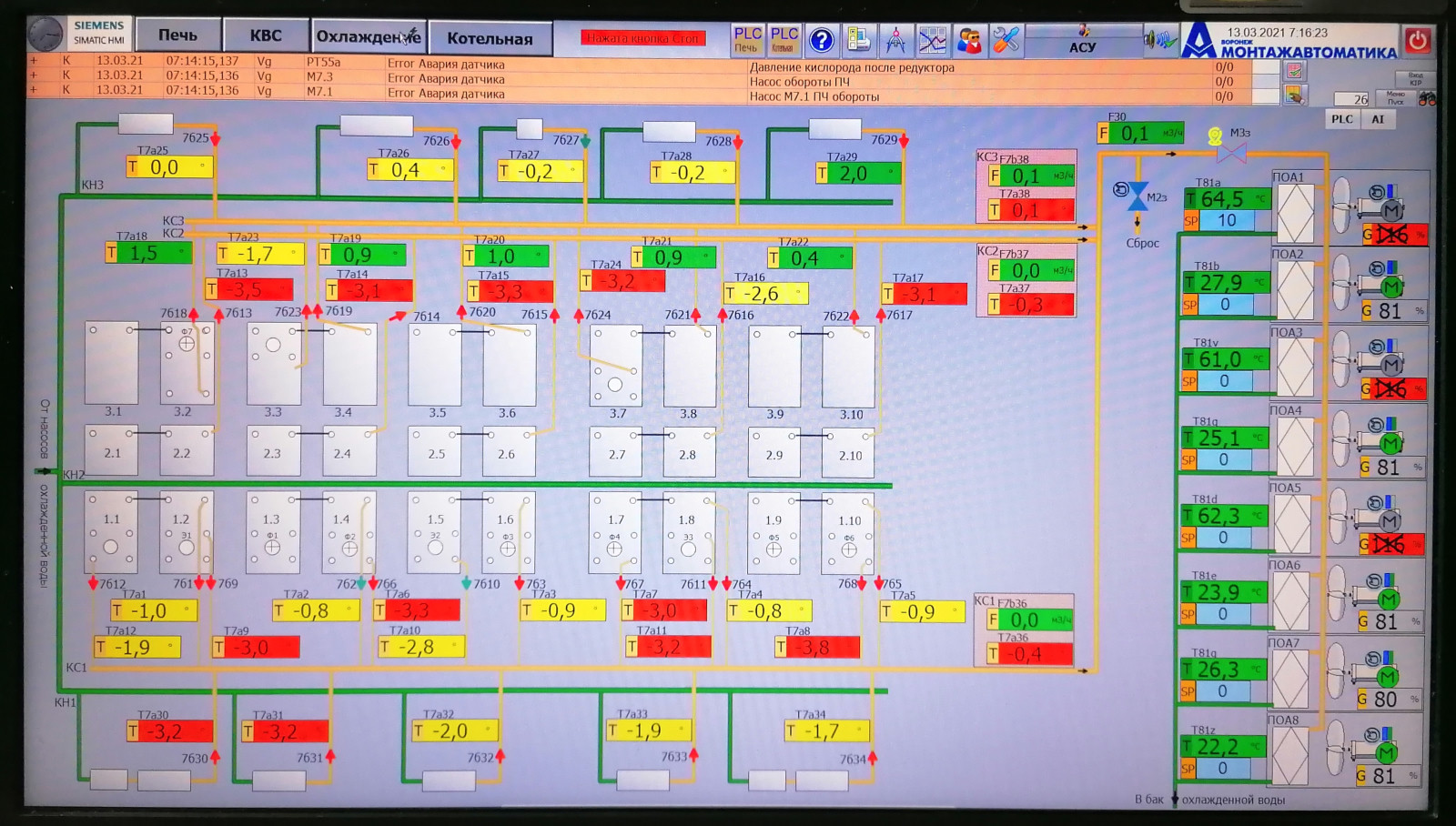The width and height of the screenshot is (1456, 826).
Task: Open the help question mark icon
Action: [x=821, y=40]
